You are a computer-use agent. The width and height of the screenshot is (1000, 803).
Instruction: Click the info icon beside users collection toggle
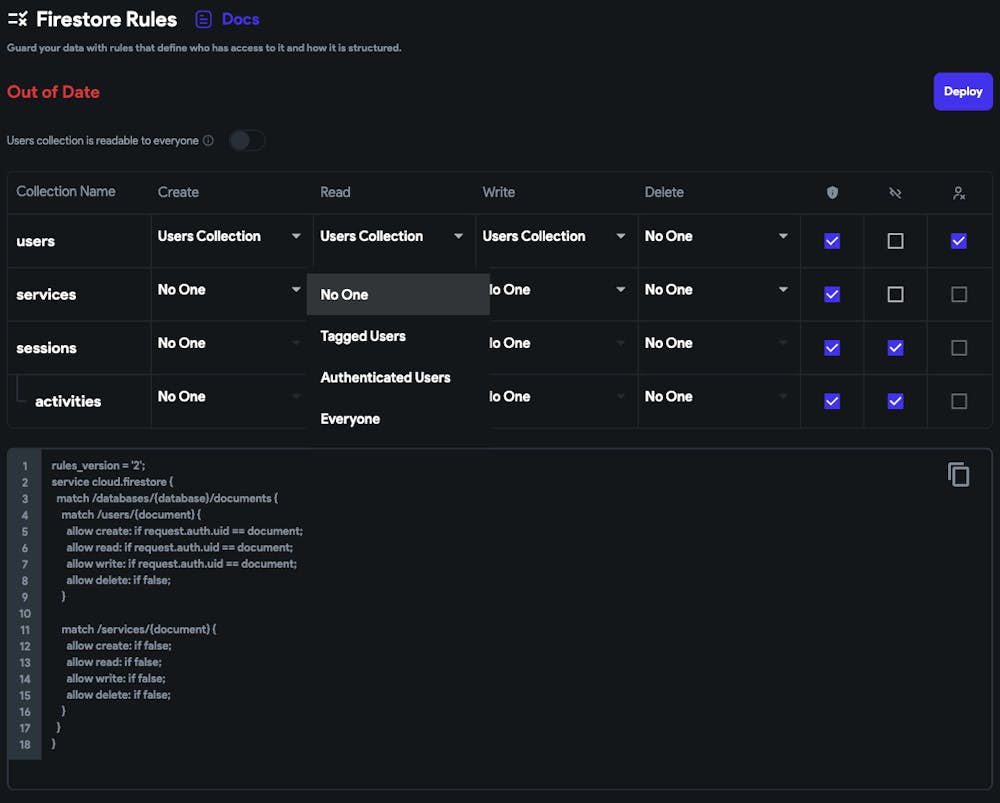pyautogui.click(x=208, y=141)
